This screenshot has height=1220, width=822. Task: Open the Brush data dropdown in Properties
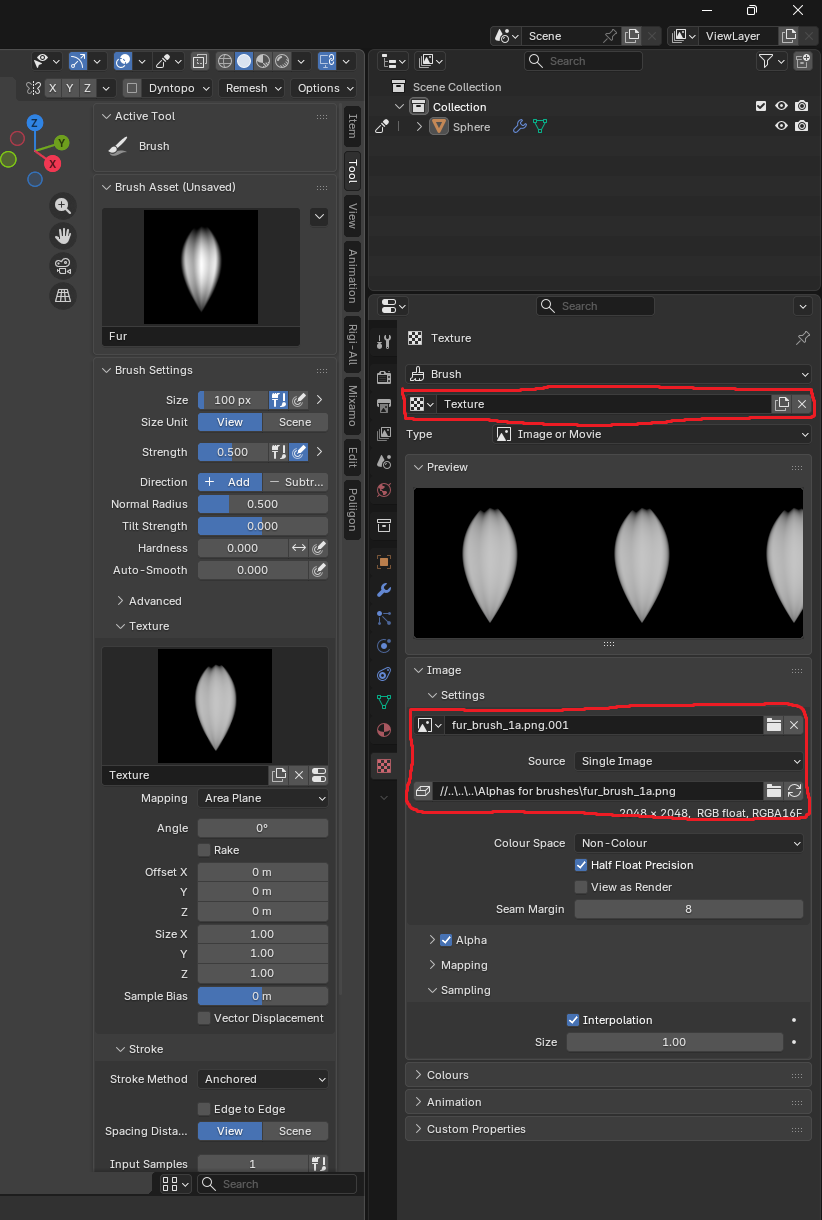click(608, 374)
